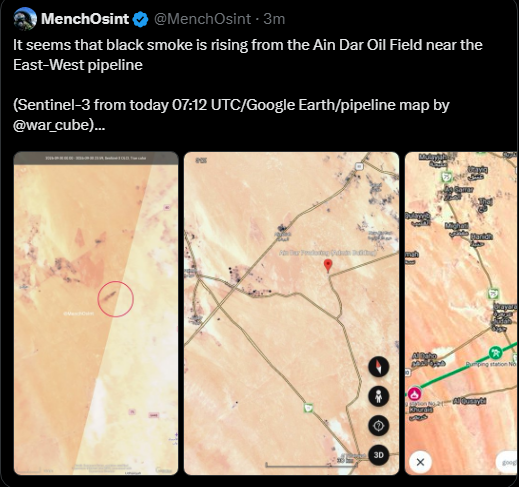Image resolution: width=519 pixels, height=487 pixels.
Task: Select the green pumping station marker
Action: click(496, 353)
